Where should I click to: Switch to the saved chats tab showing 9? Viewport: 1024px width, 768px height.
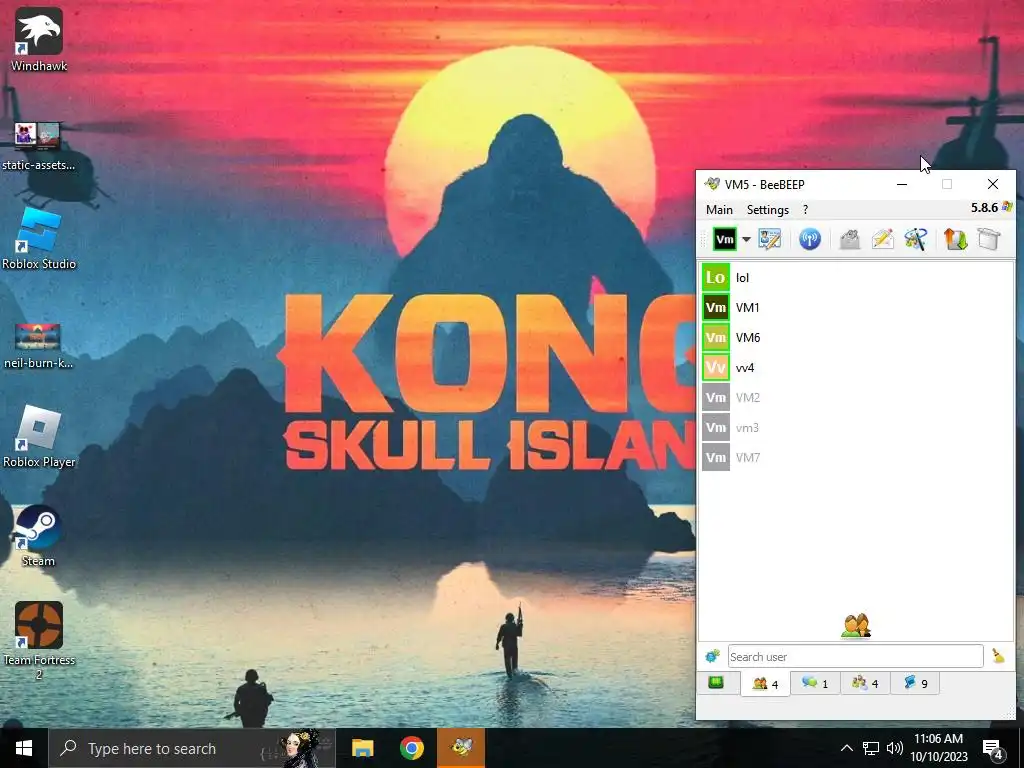pos(915,683)
